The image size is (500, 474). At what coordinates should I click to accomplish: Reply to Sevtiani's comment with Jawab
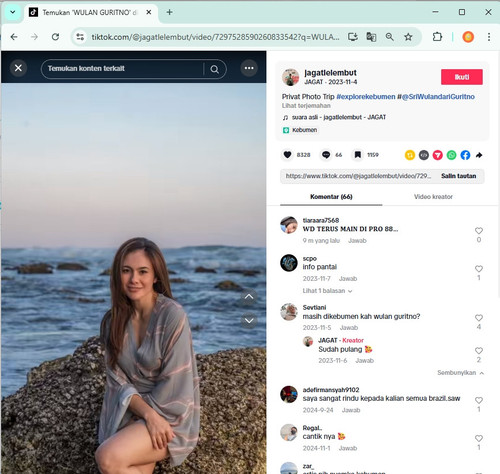click(x=349, y=328)
